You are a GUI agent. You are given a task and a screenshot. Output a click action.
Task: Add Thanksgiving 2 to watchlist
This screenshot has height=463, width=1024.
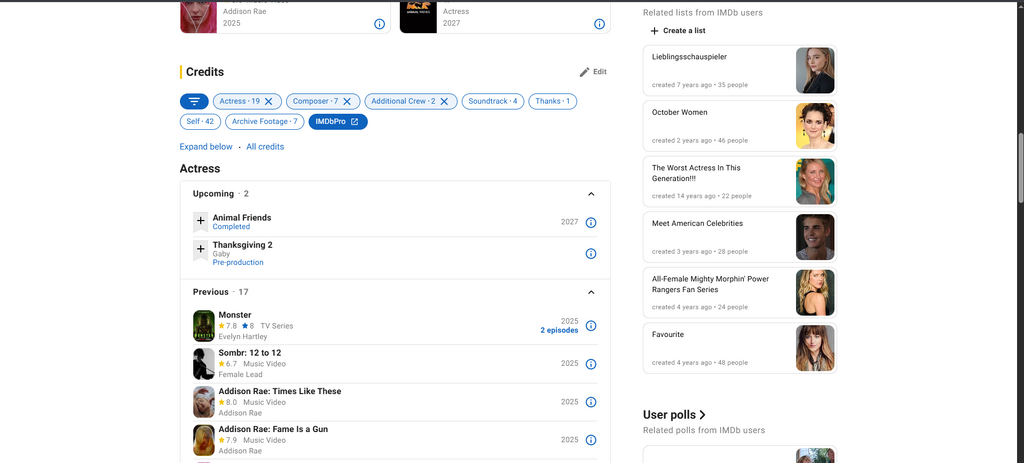pyautogui.click(x=200, y=249)
